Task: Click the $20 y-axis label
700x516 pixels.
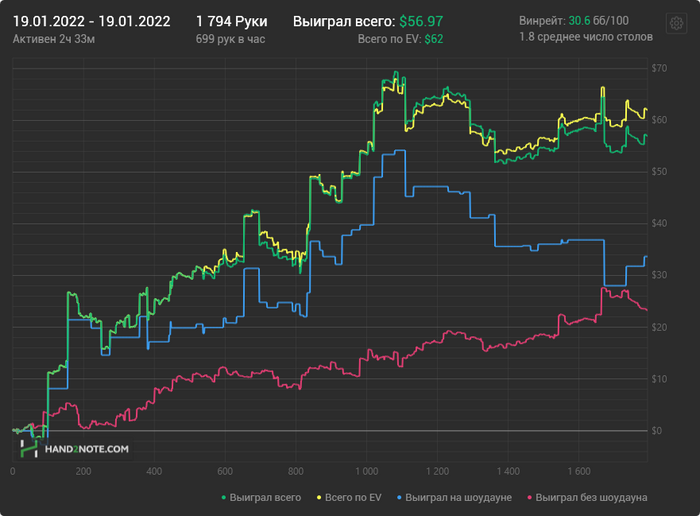Action: (659, 328)
